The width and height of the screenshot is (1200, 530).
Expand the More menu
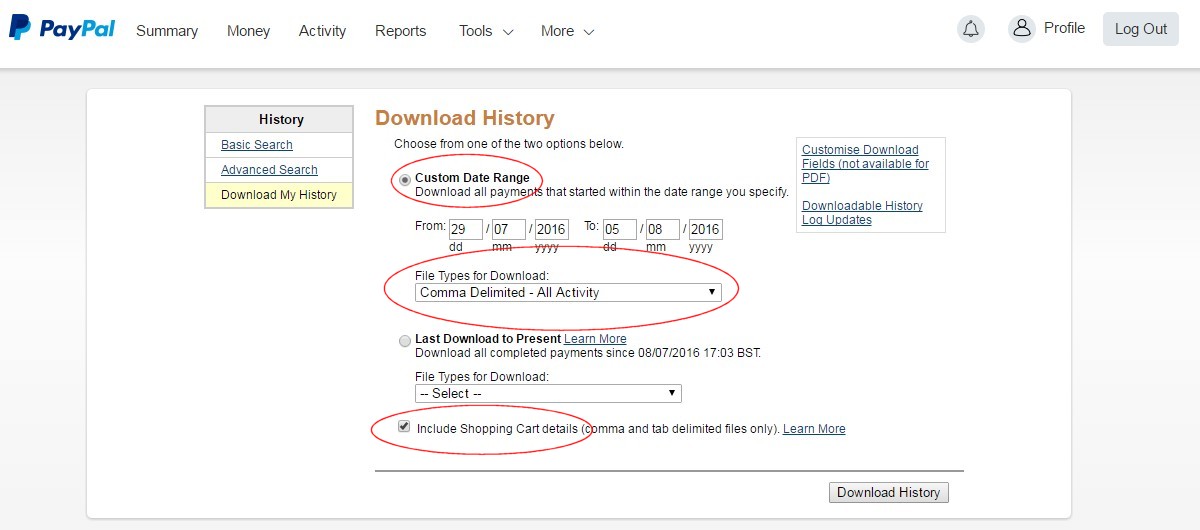pyautogui.click(x=567, y=31)
